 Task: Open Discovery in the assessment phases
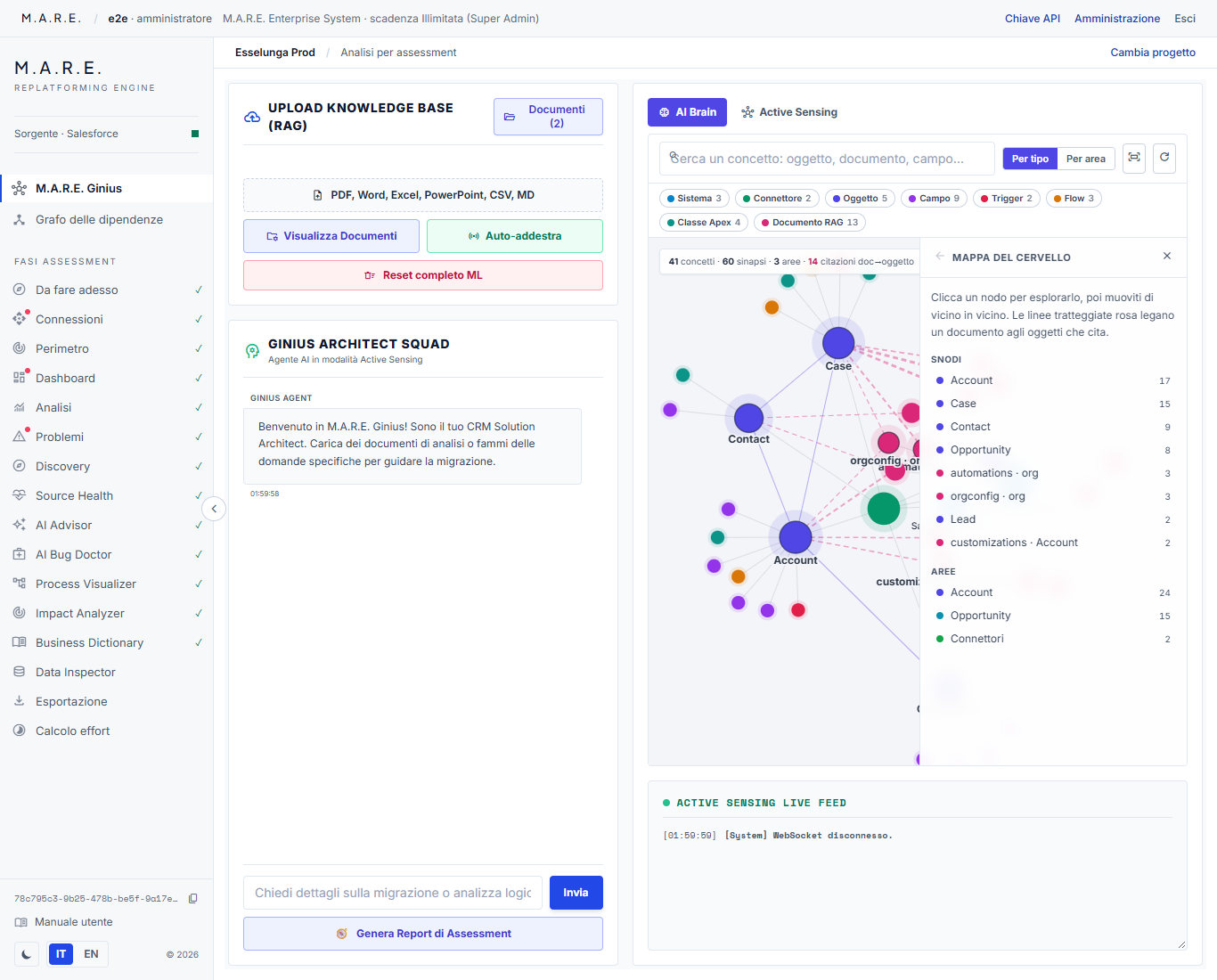107,466
